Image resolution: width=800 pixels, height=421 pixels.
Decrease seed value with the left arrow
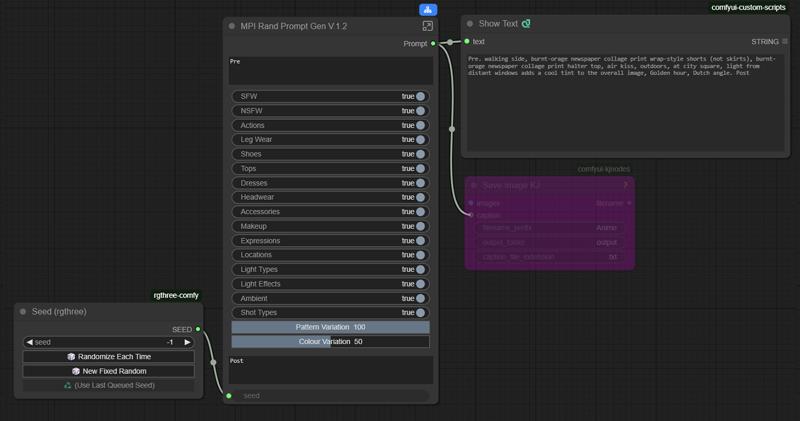(29, 342)
